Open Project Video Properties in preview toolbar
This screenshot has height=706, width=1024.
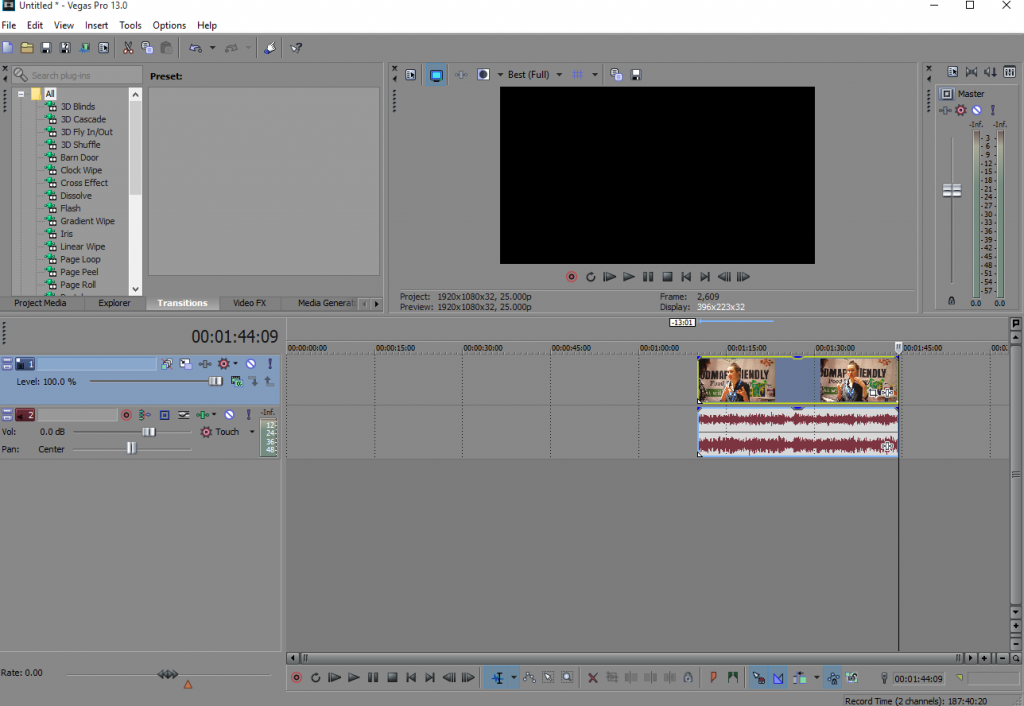(411, 74)
